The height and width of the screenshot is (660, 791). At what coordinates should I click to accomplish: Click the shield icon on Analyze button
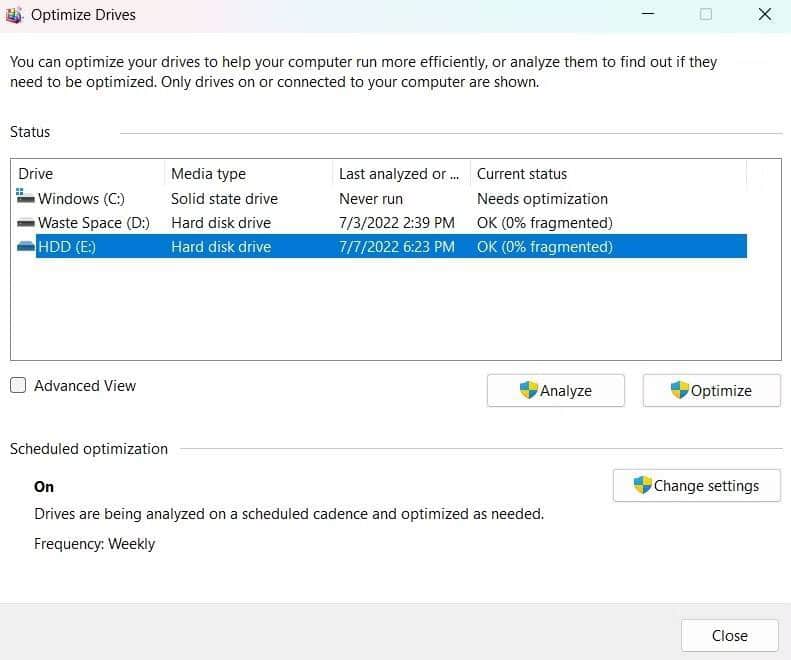[x=529, y=390]
